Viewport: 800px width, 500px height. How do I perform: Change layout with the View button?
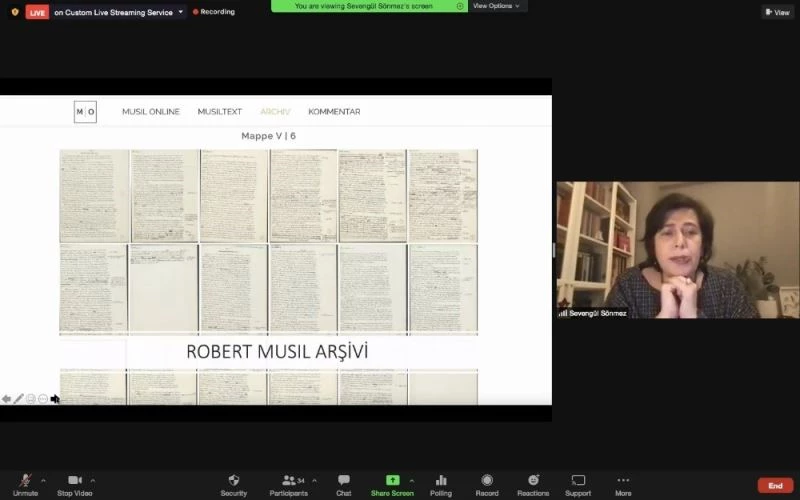click(x=777, y=12)
